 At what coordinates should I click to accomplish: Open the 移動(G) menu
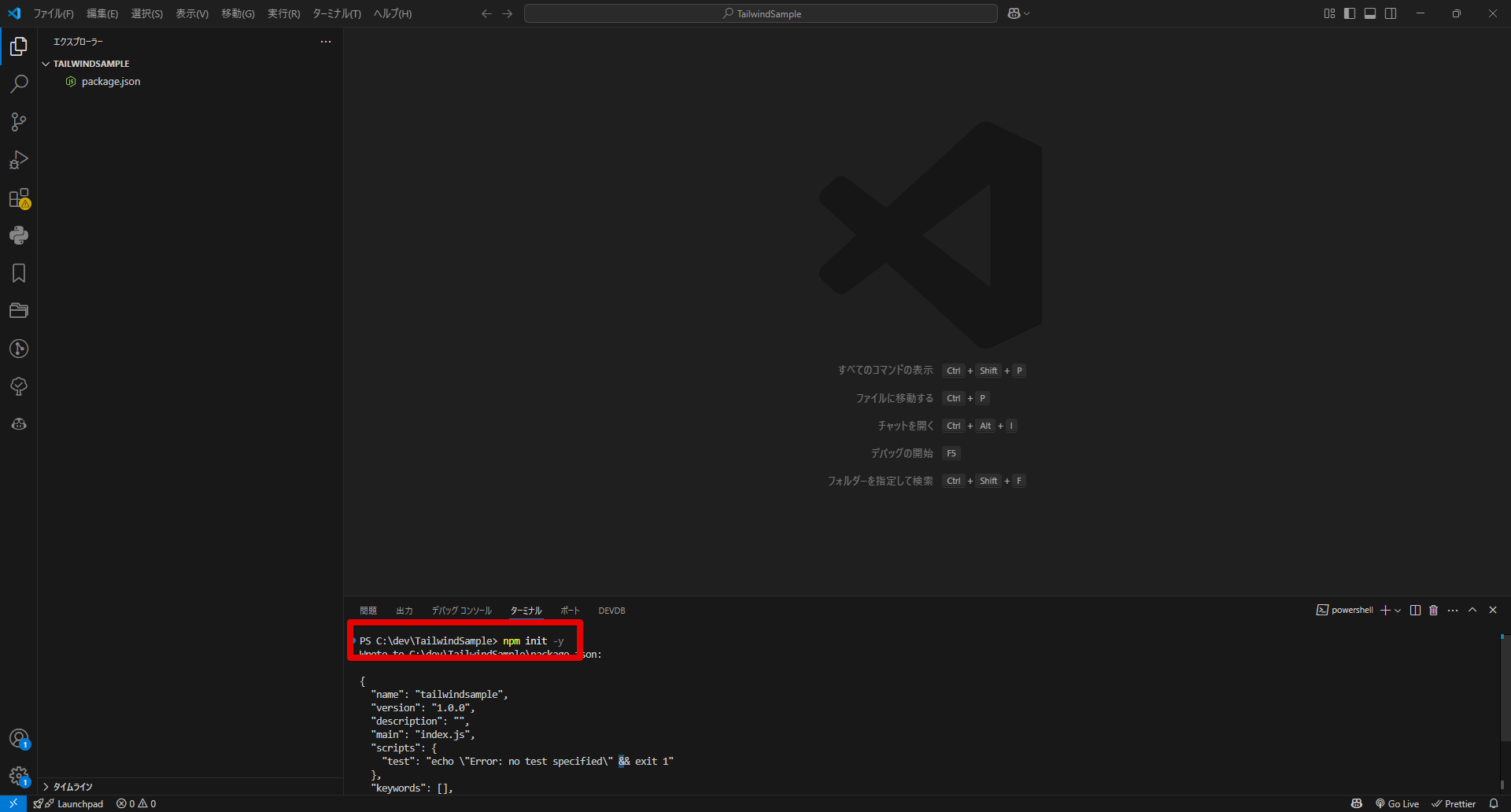(238, 13)
